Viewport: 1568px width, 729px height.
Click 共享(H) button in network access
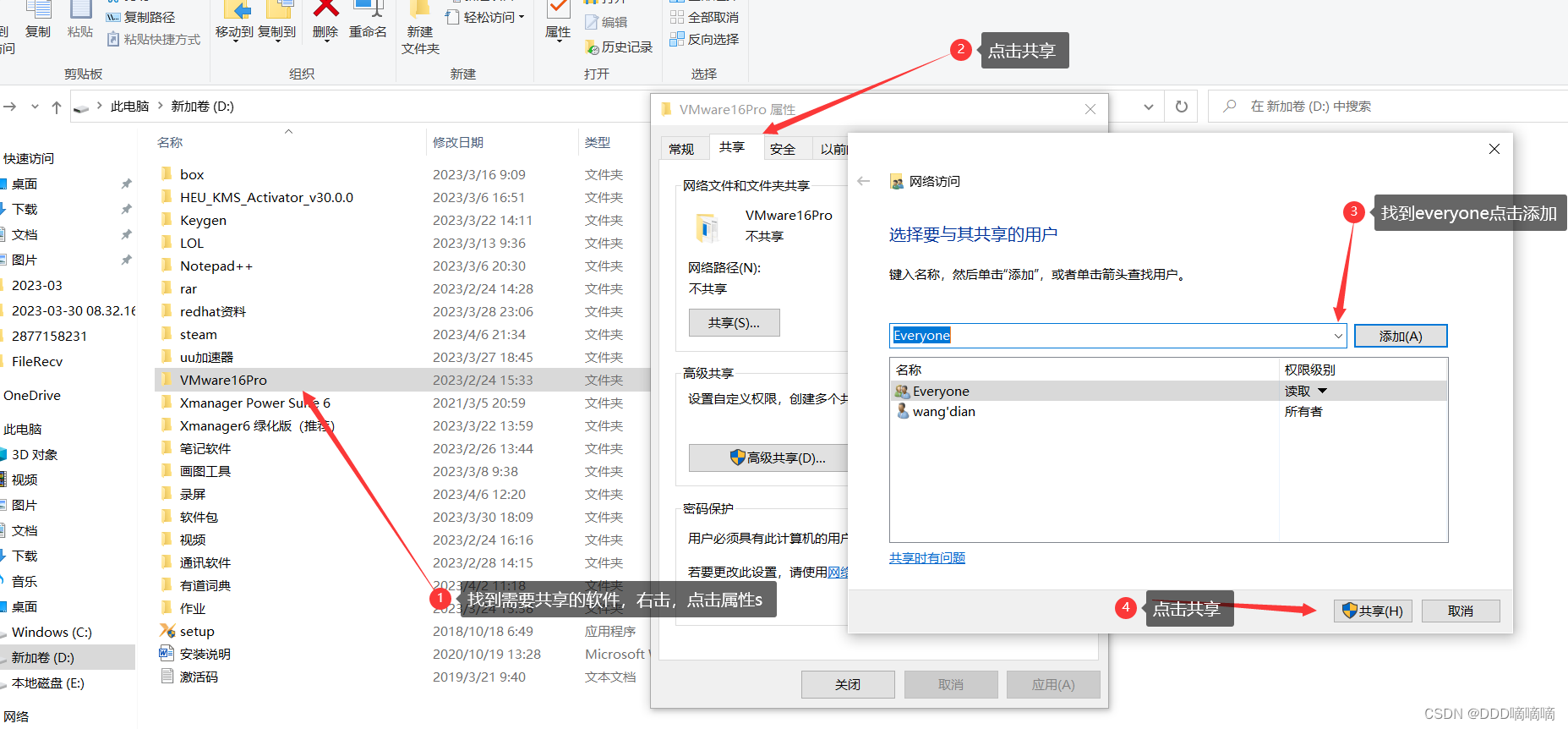pyautogui.click(x=1374, y=611)
